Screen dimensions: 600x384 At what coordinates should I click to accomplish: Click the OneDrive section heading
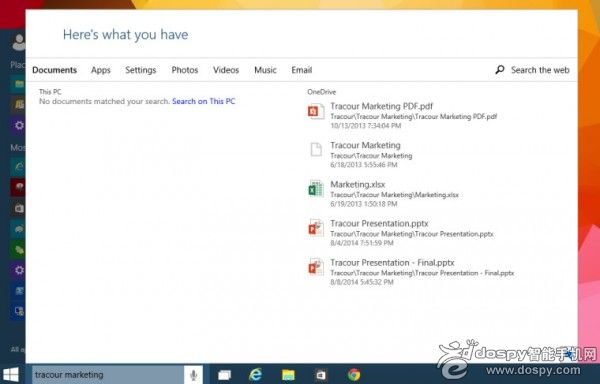[321, 92]
